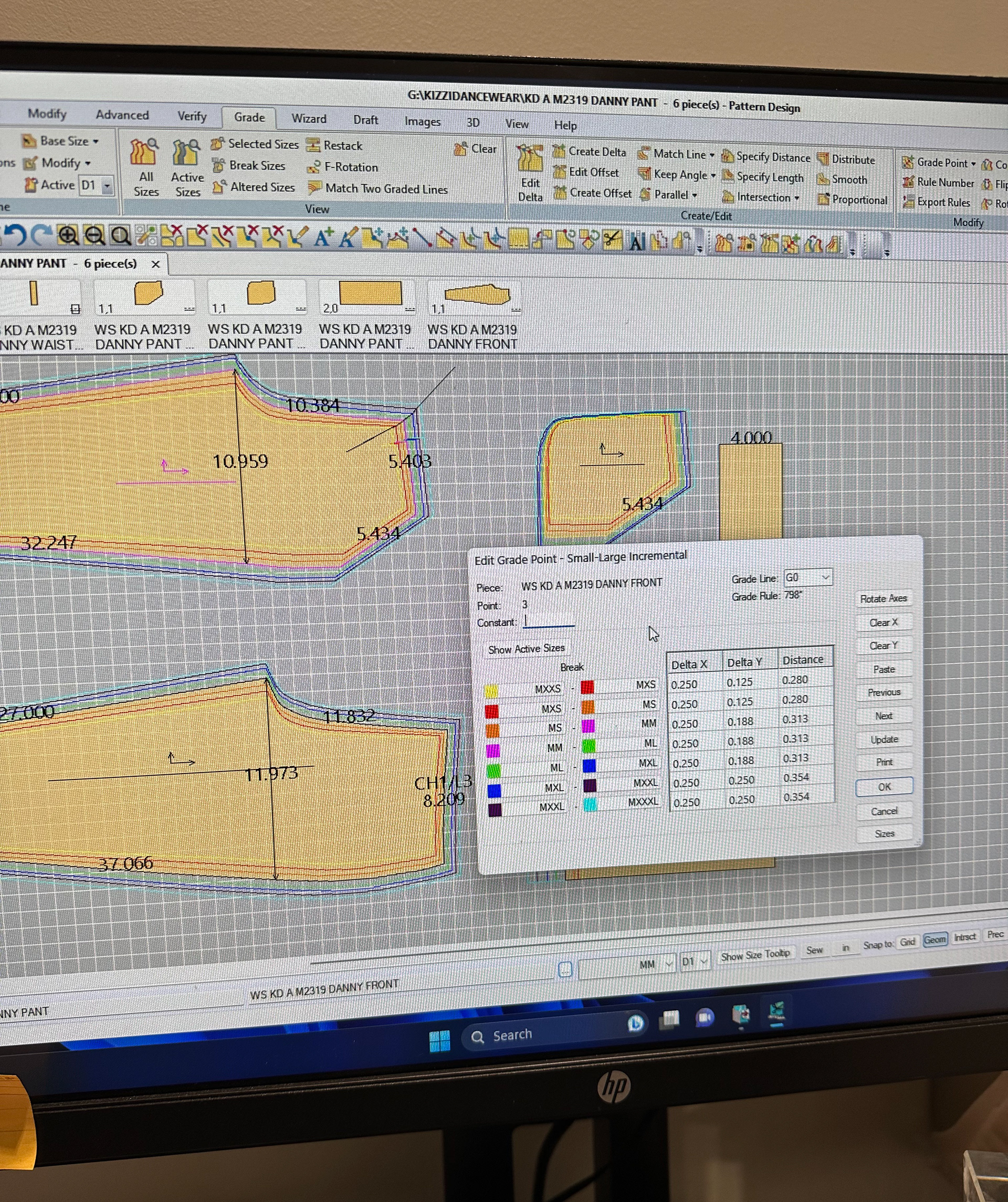Select the blue A+ add annotation tool

tap(323, 238)
